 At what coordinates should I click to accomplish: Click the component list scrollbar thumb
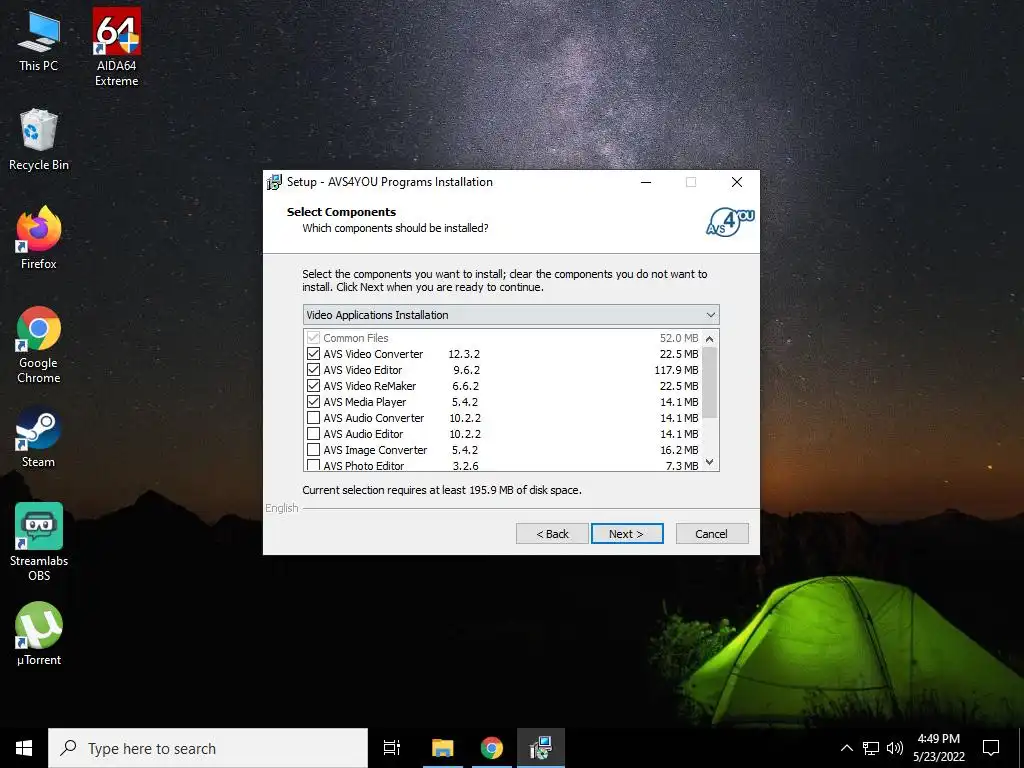click(710, 382)
